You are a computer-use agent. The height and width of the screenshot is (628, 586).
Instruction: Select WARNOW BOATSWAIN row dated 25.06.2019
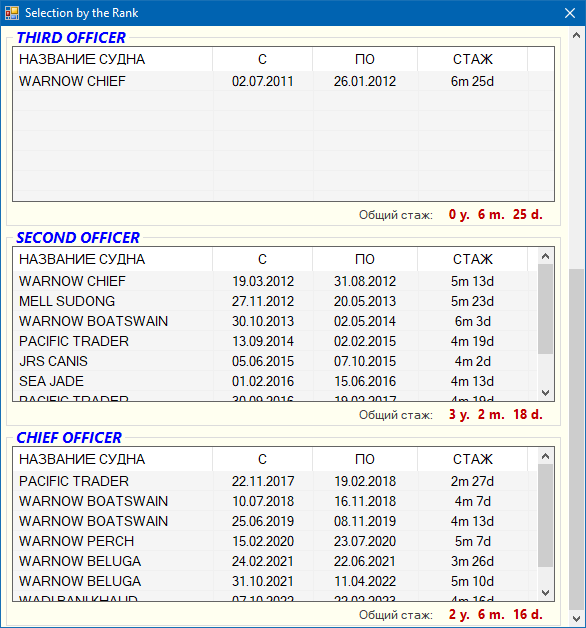[x=275, y=521]
